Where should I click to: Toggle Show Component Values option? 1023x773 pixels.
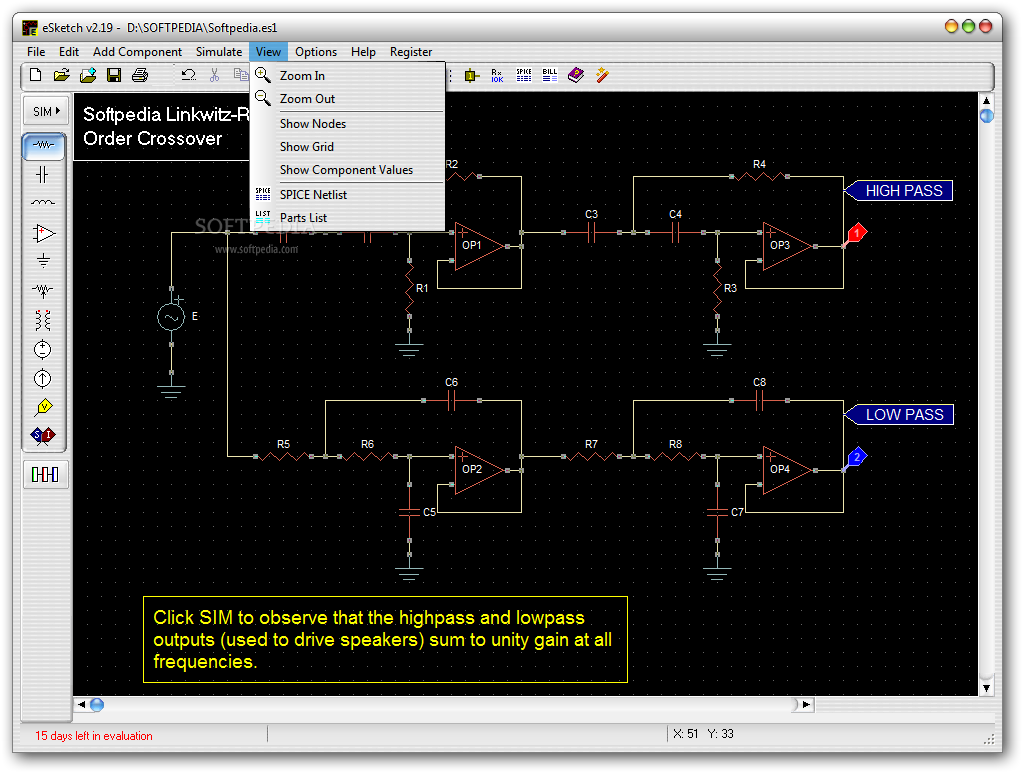348,170
